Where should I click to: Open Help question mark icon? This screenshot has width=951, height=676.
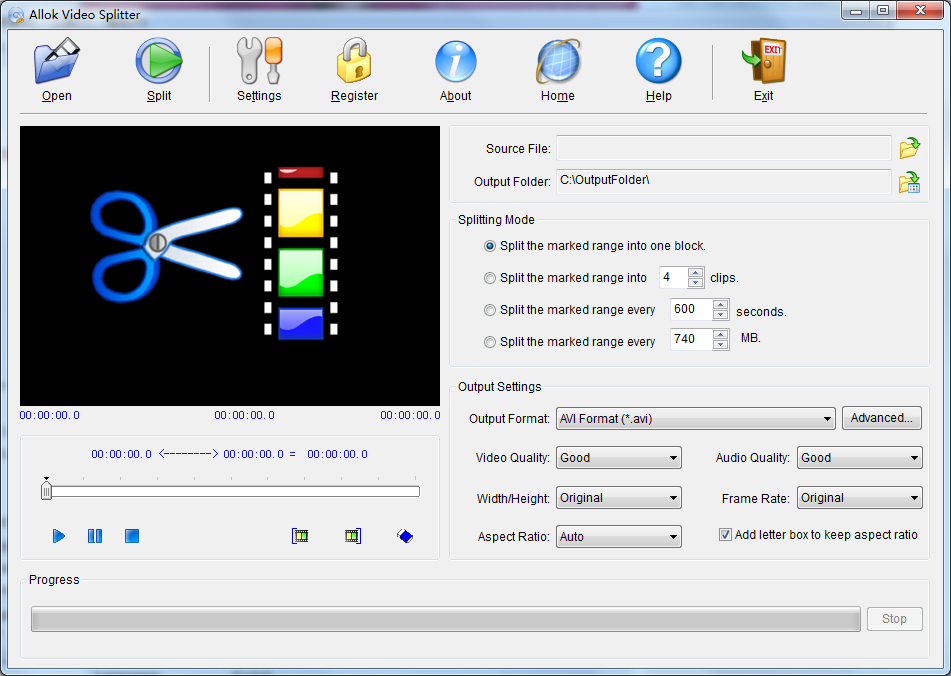(x=659, y=61)
